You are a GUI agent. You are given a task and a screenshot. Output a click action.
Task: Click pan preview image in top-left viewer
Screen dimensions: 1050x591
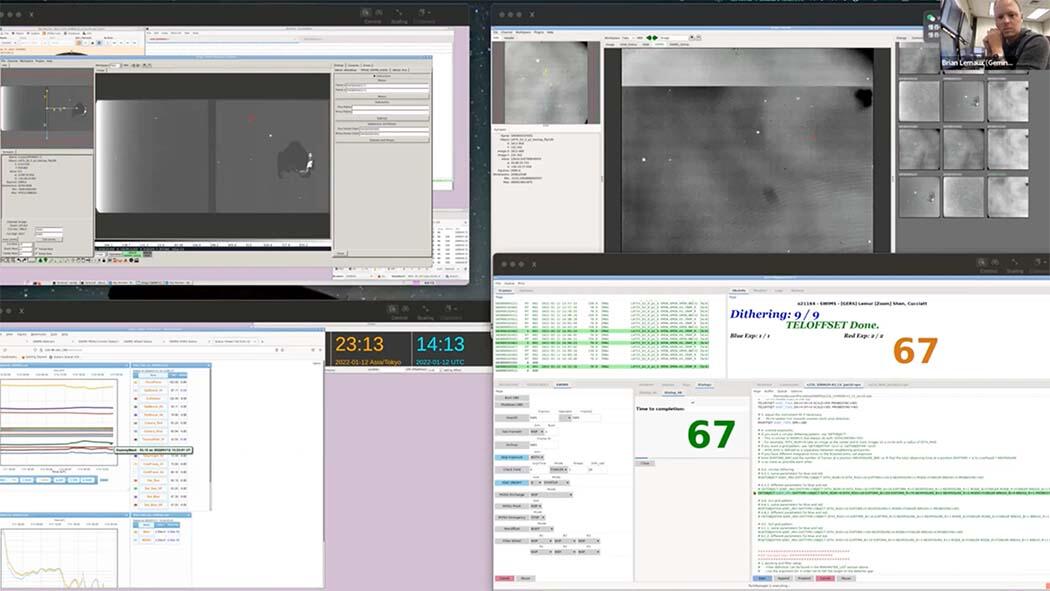46,107
